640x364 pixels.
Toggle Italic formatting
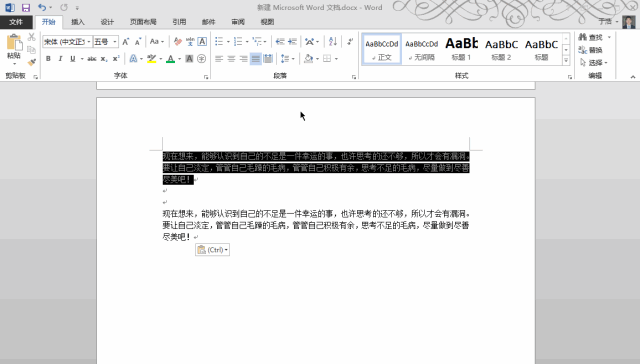(x=60, y=59)
